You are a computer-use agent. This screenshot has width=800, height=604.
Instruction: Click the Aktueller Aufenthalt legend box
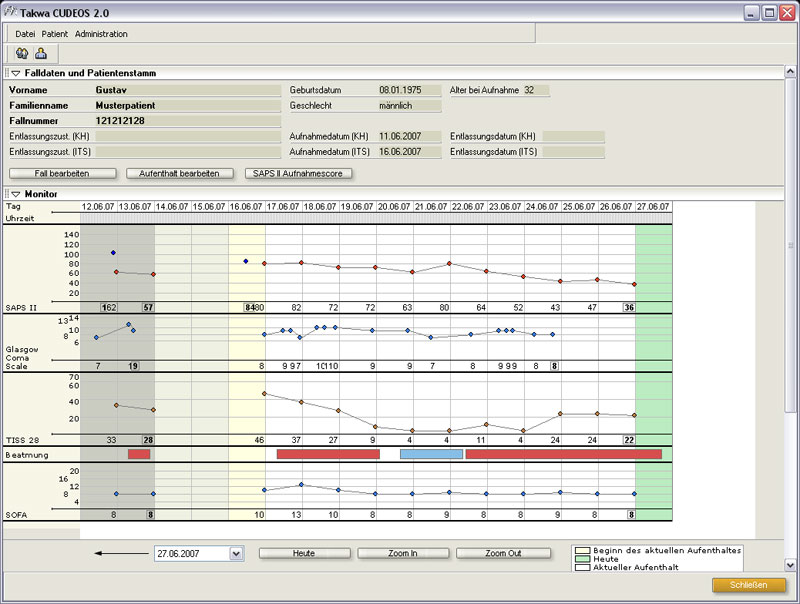click(x=582, y=567)
